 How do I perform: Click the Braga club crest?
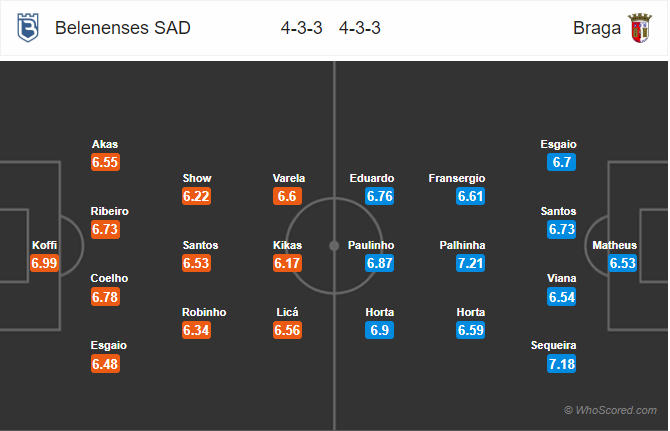tap(639, 28)
